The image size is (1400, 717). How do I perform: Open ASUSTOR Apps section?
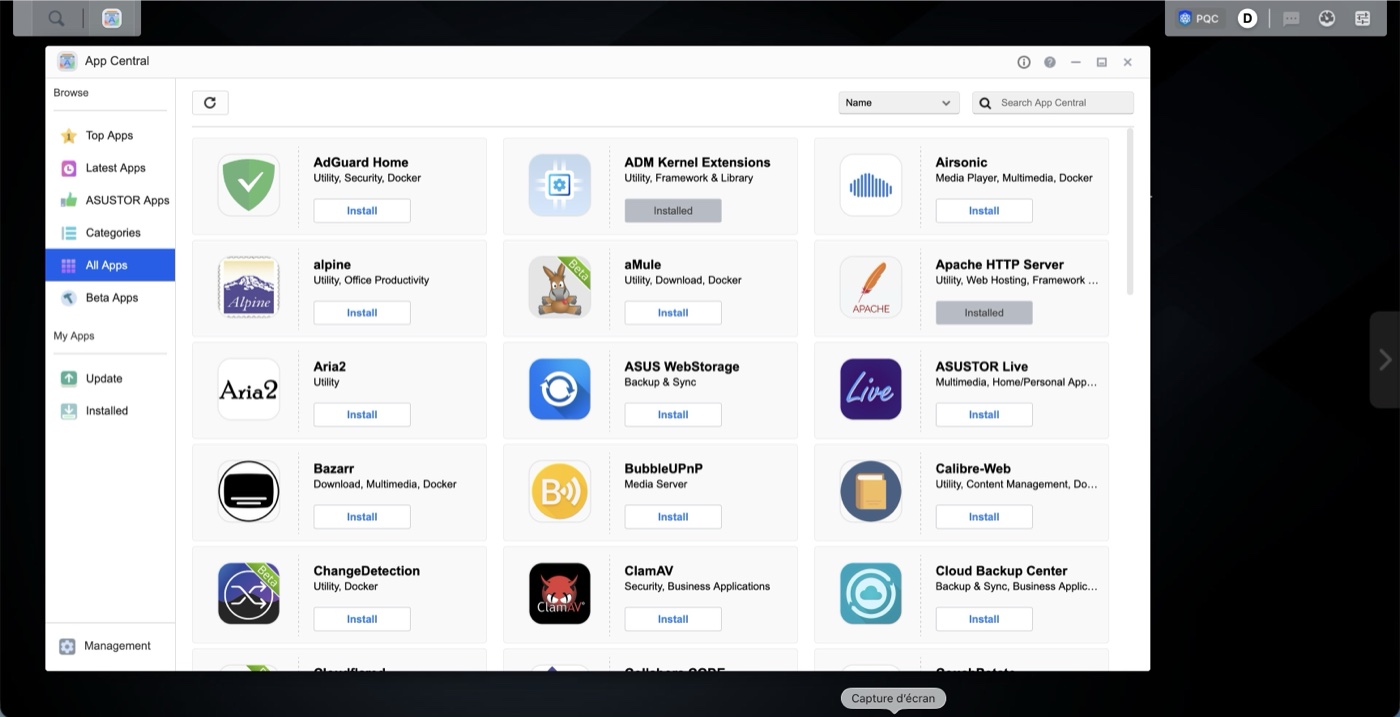(110, 200)
